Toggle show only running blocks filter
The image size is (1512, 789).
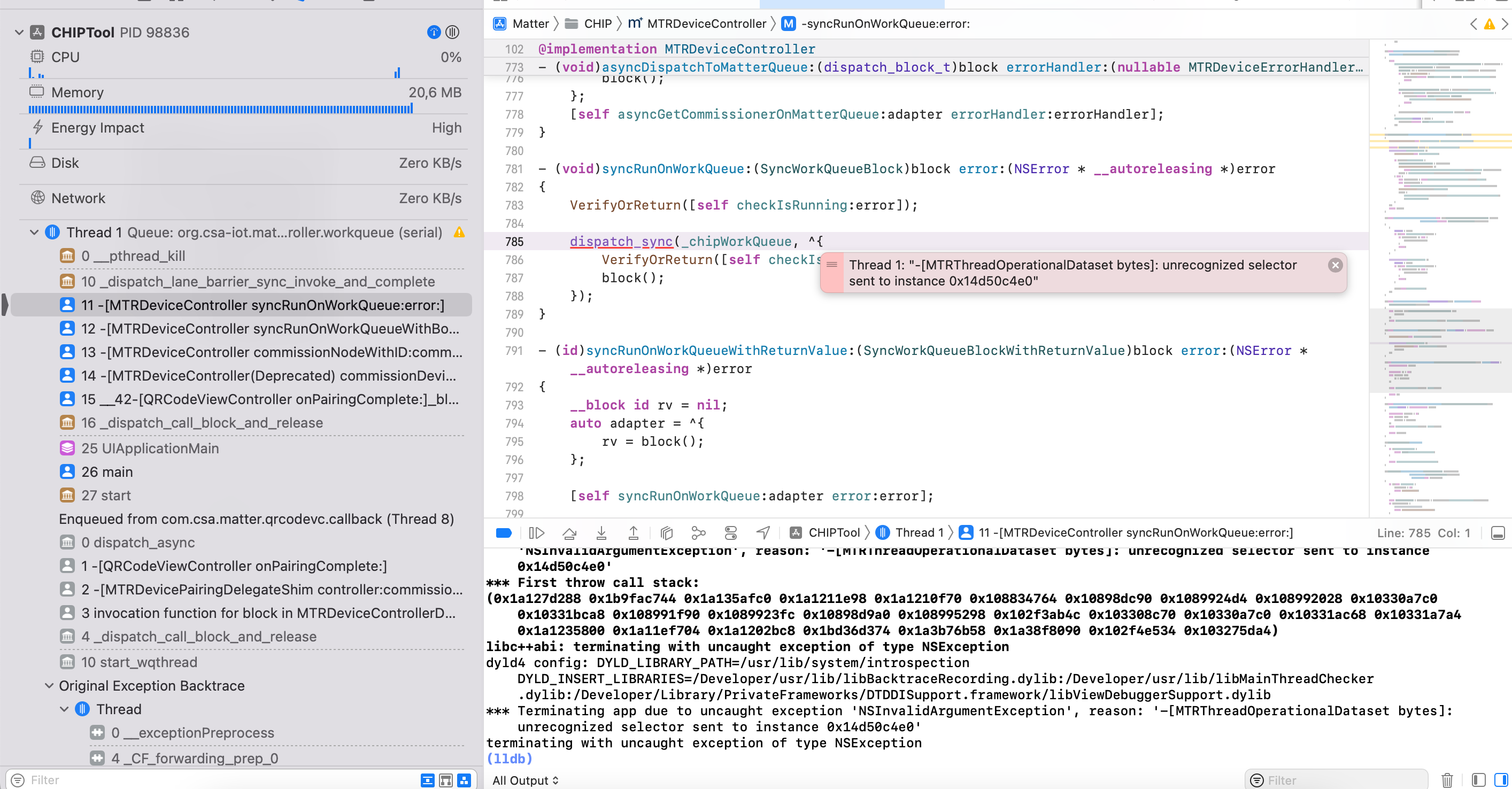click(x=446, y=780)
